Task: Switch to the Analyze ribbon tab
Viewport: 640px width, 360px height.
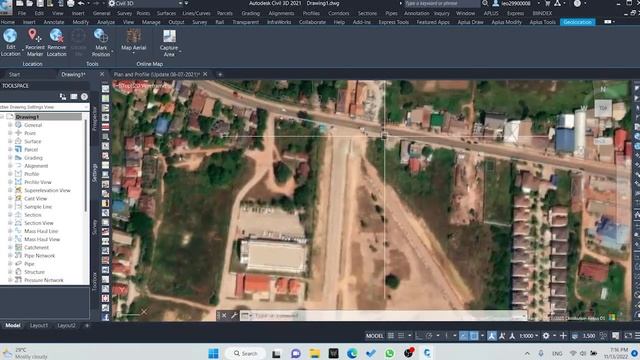Action: tap(106, 22)
